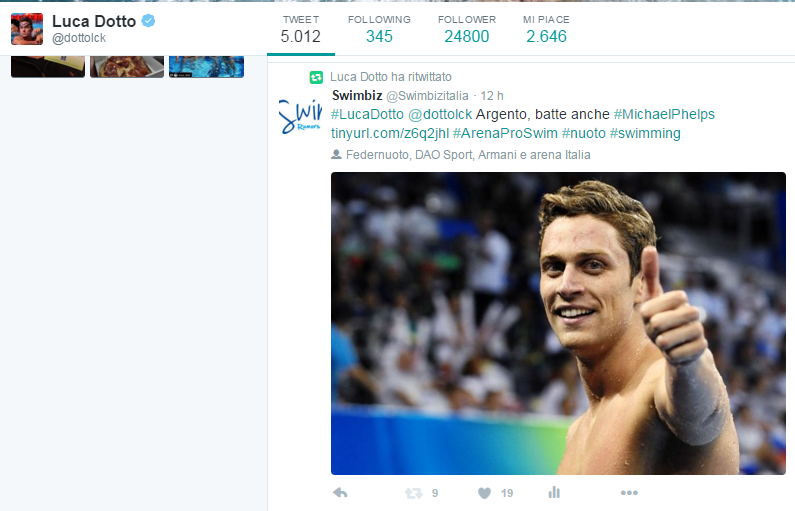Select the TWEET 5.012 tab
Viewport: 795px width, 511px height.
(301, 29)
